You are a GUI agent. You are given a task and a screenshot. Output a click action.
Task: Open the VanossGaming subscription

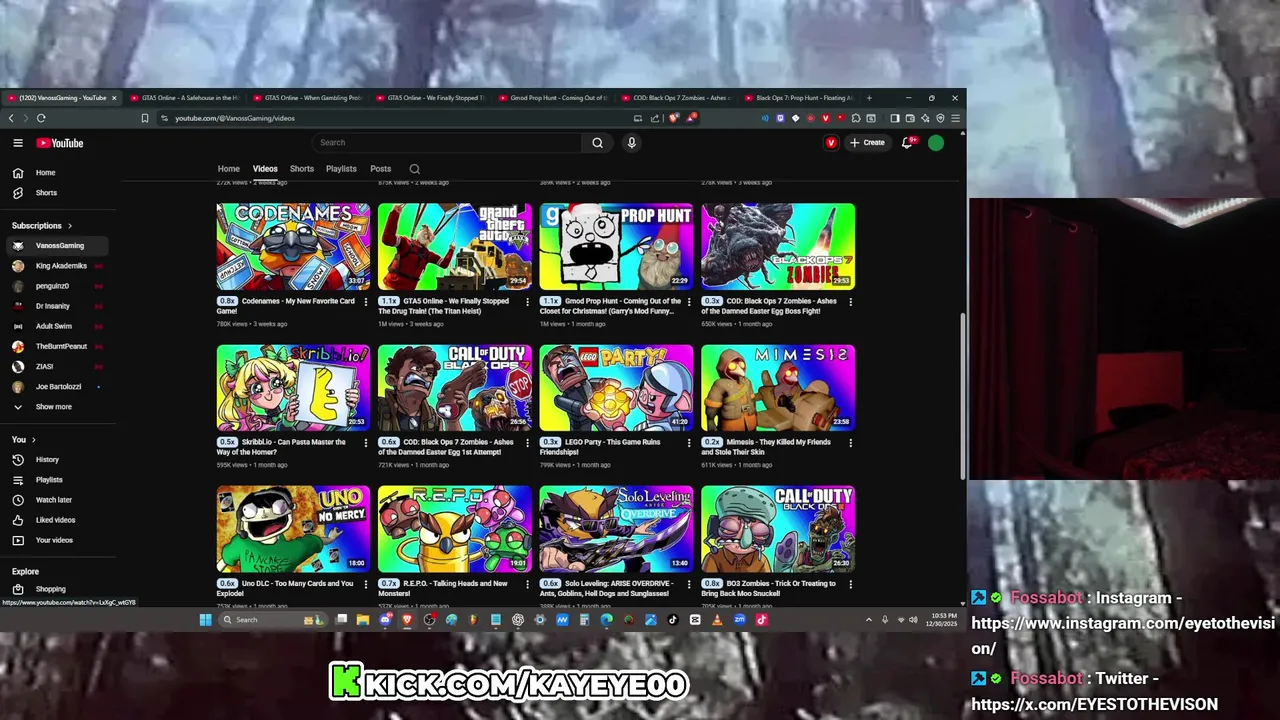[x=59, y=245]
